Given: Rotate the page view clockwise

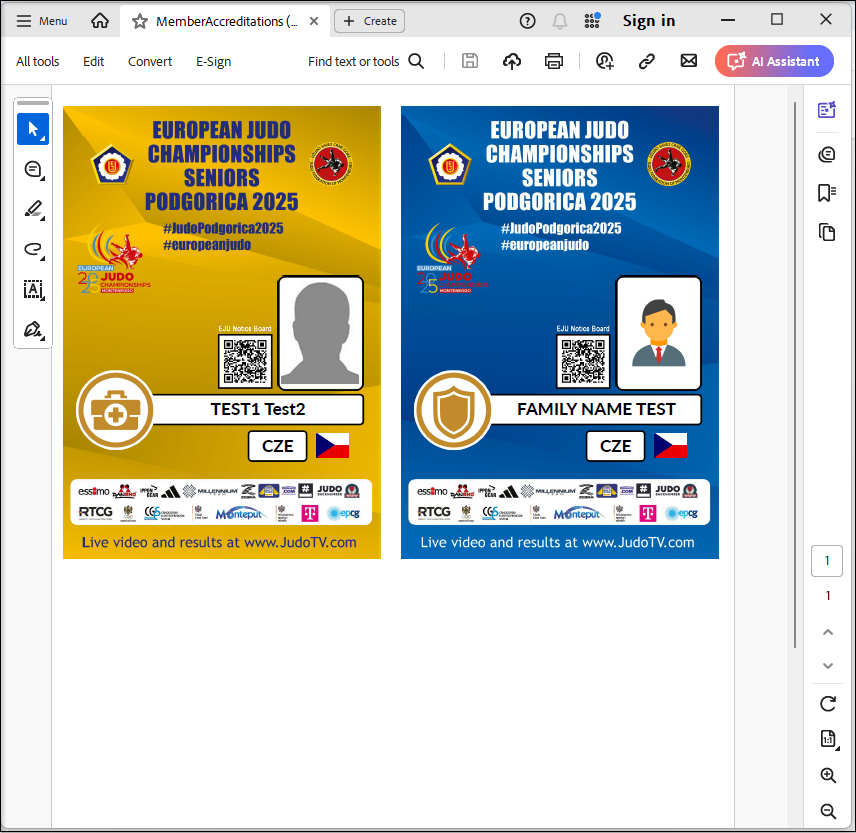Looking at the screenshot, I should 827,703.
